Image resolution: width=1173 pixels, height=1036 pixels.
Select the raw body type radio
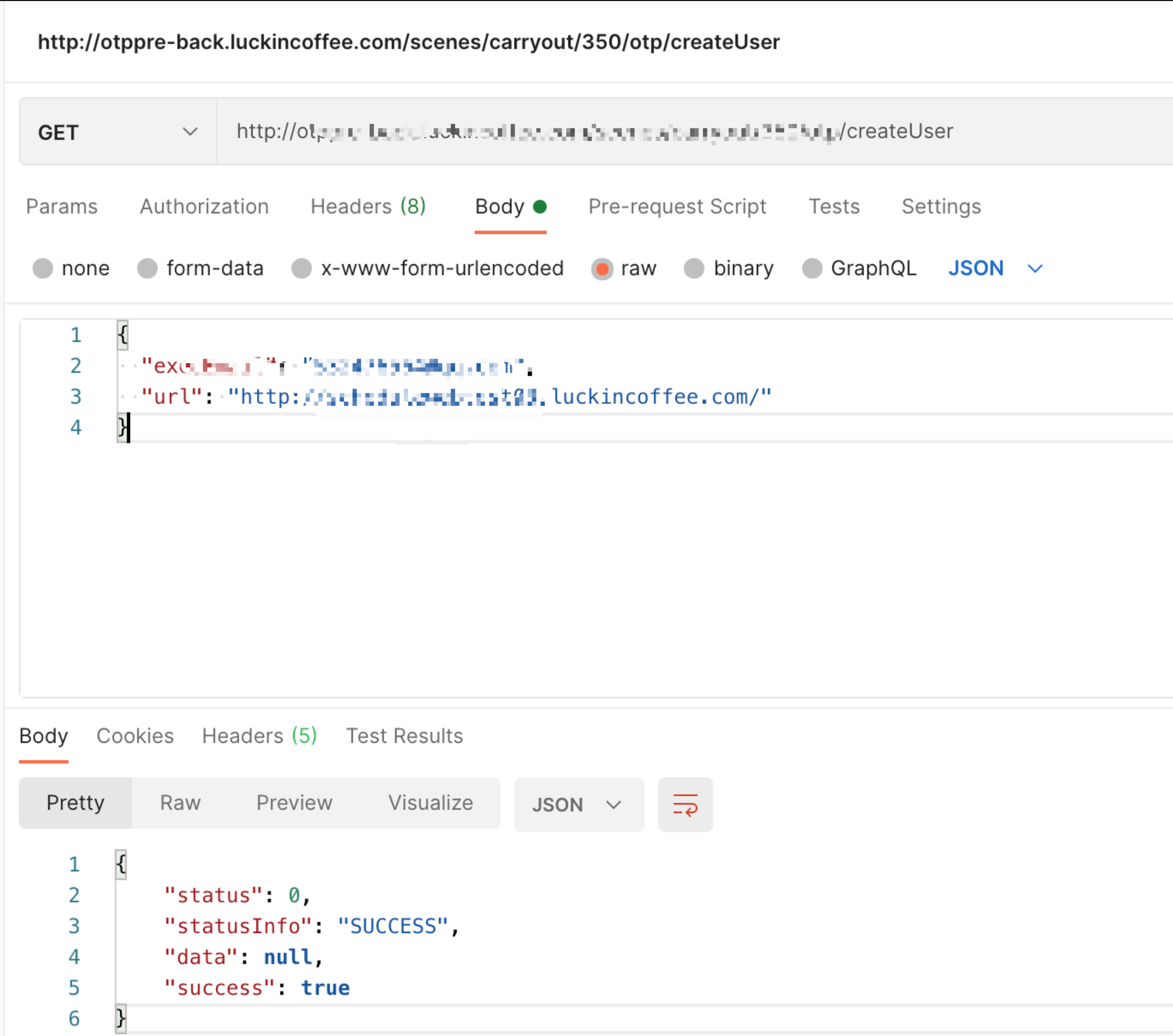(x=602, y=269)
